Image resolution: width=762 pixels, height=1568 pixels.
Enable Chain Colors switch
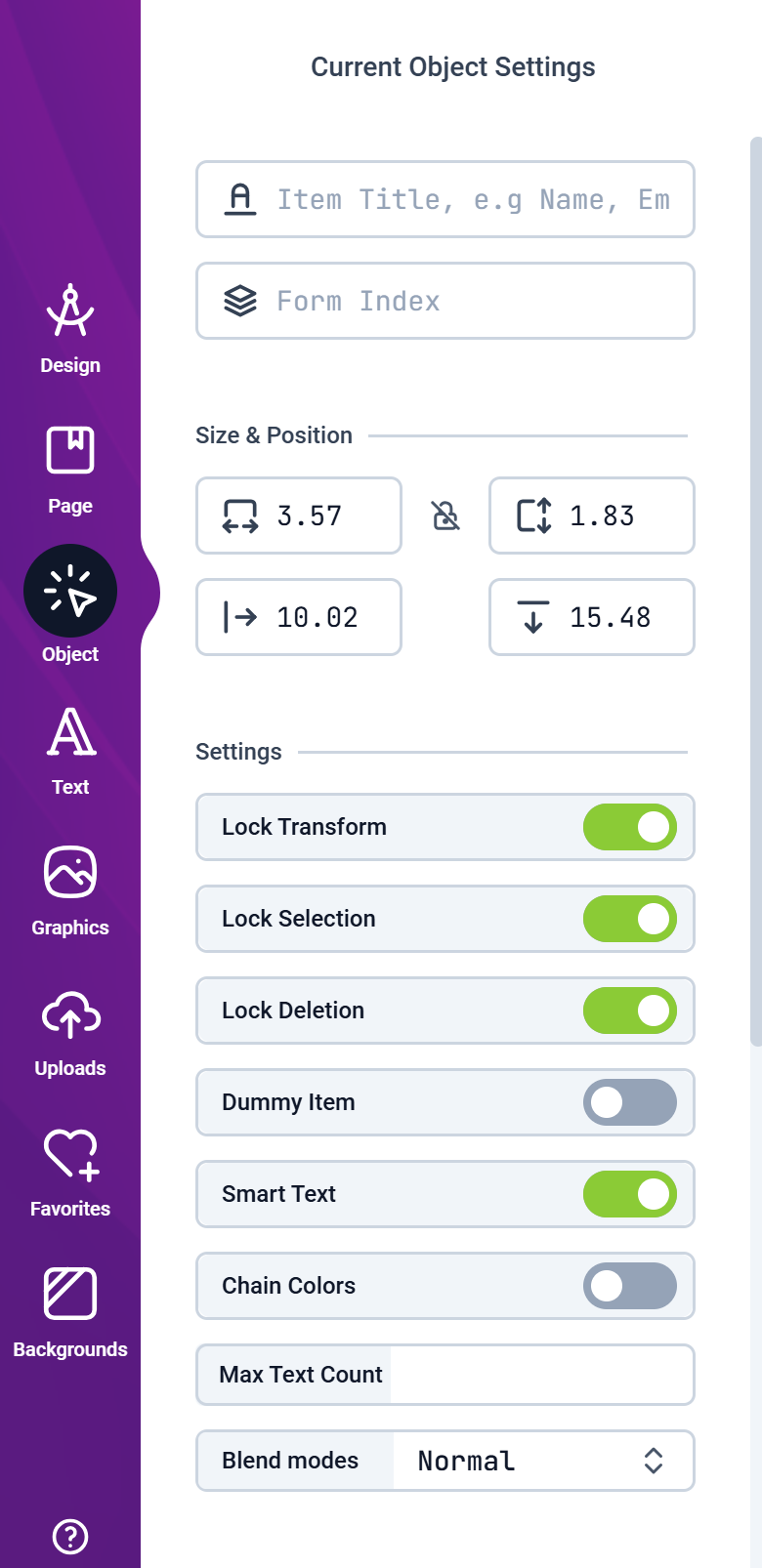630,1286
